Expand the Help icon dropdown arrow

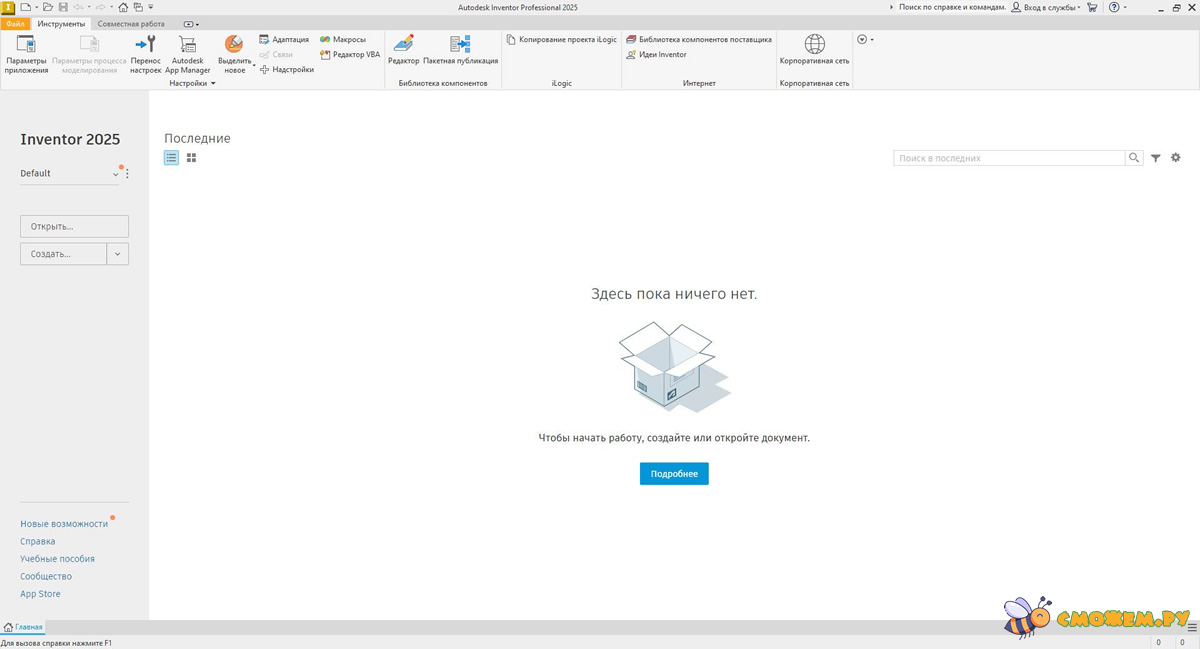1125,7
